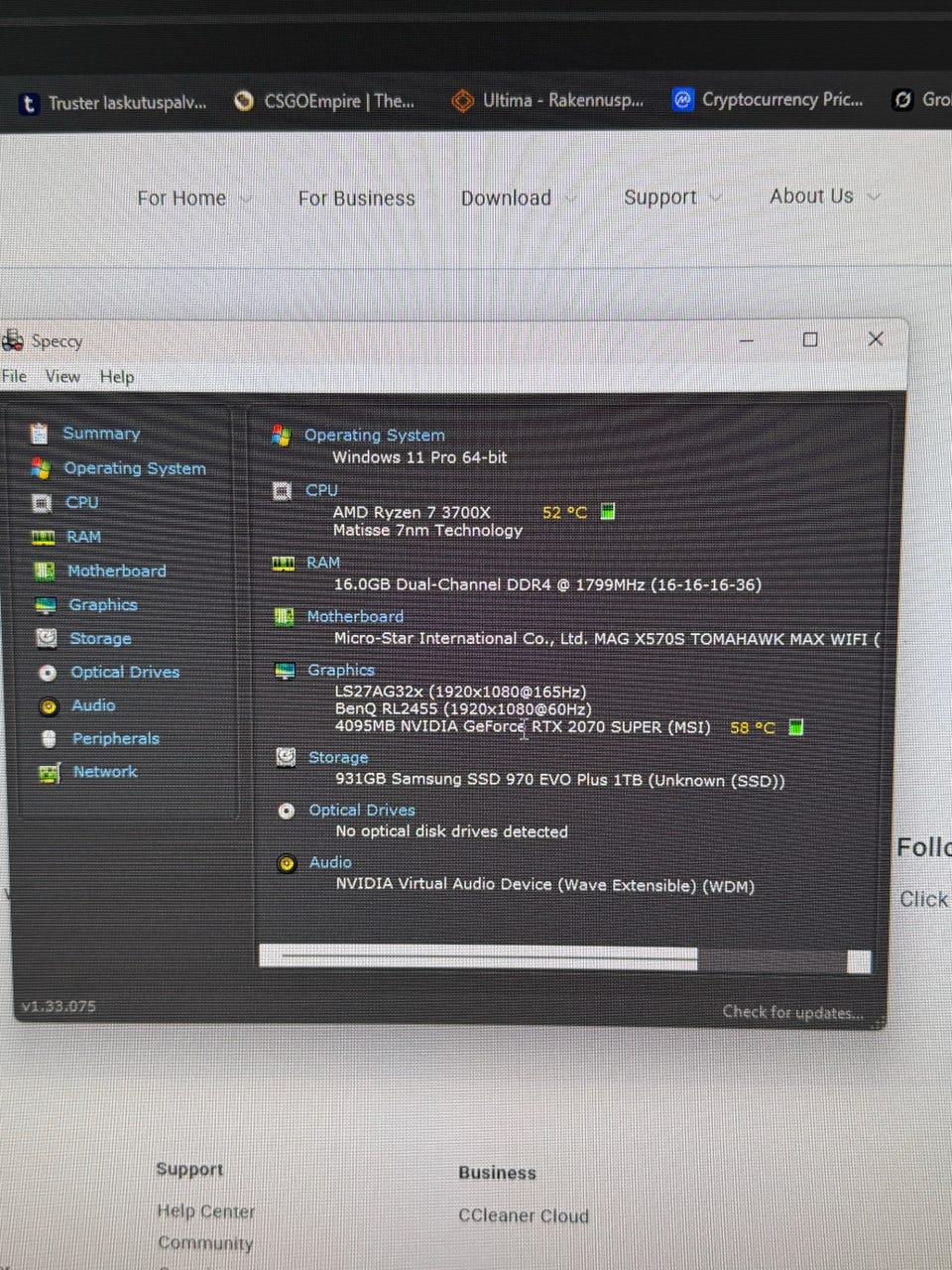Open the Ultima Rakennuspalvelu bookmark
This screenshot has width=952, height=1270.
[547, 100]
